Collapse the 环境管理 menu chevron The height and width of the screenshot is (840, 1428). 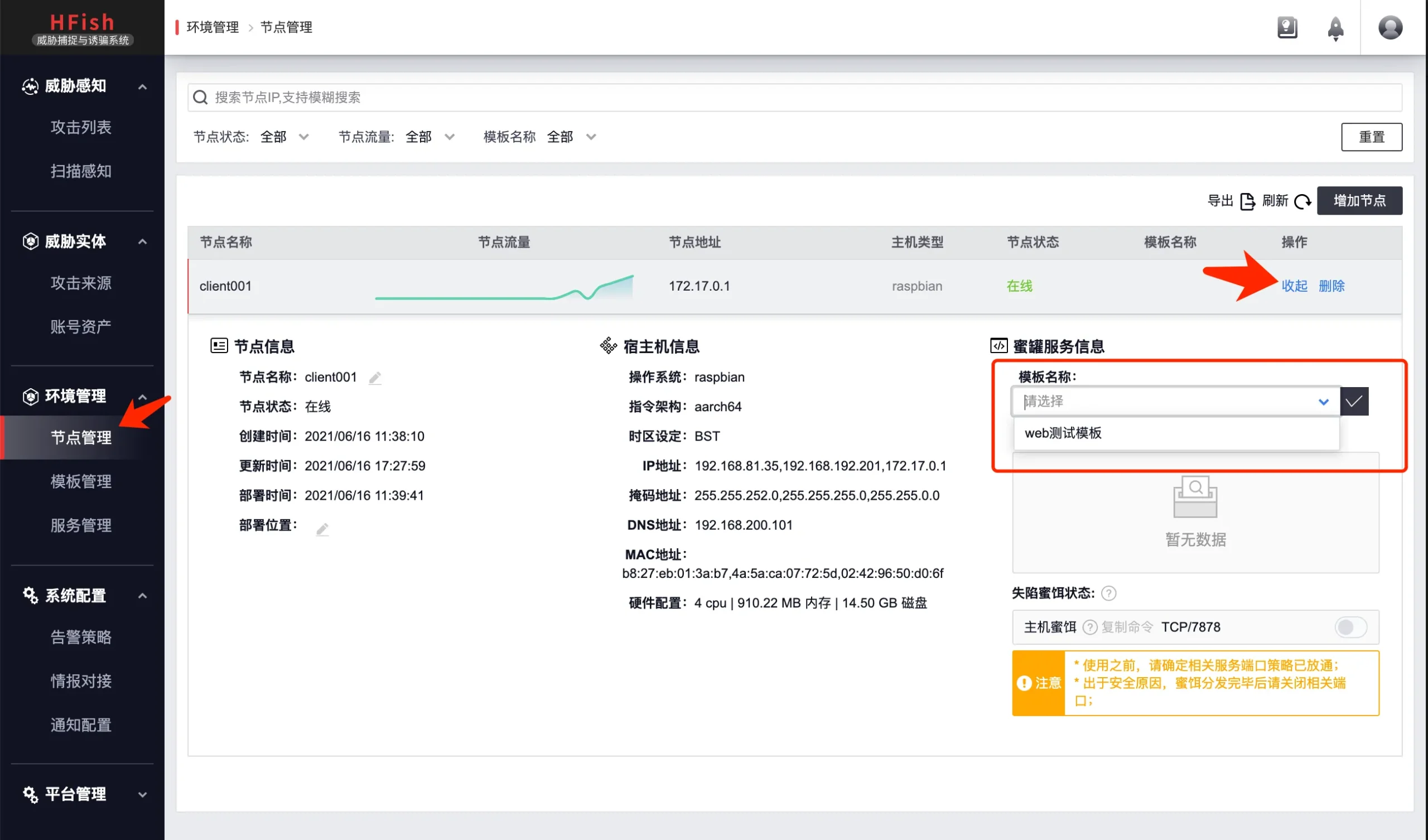click(x=143, y=397)
